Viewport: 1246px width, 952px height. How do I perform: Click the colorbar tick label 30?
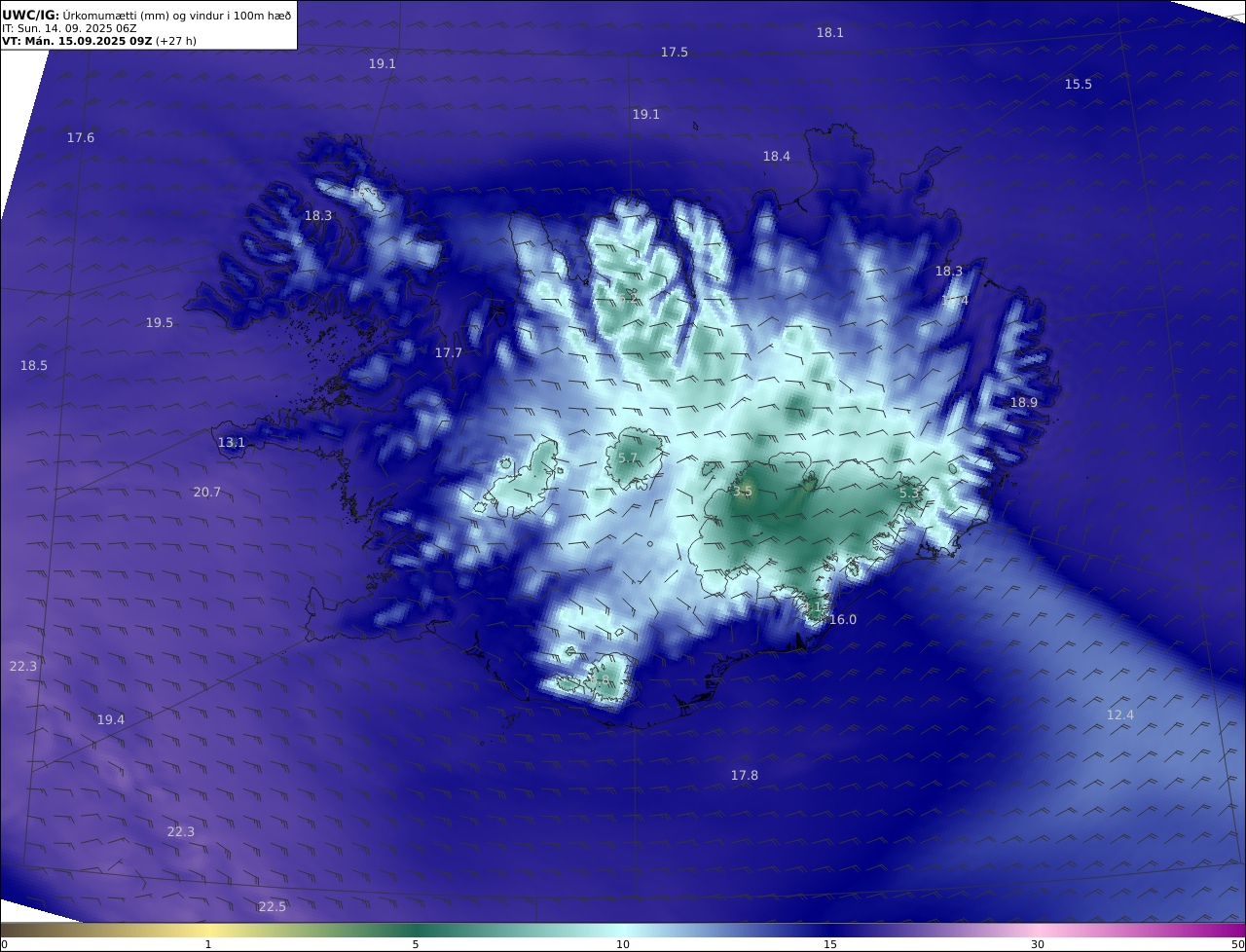click(x=1038, y=943)
